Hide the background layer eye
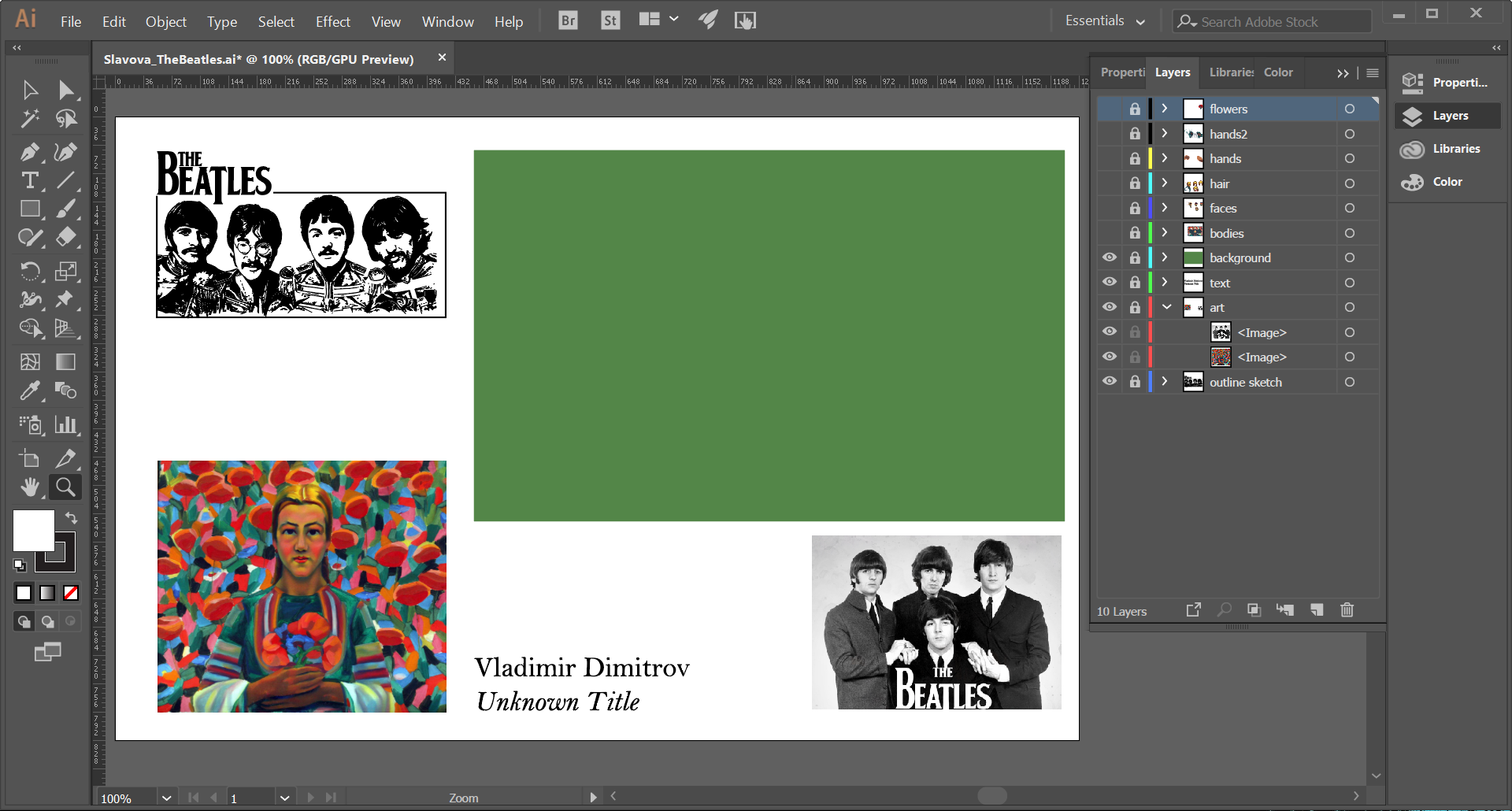Screen dimensions: 1512x811 1110,257
